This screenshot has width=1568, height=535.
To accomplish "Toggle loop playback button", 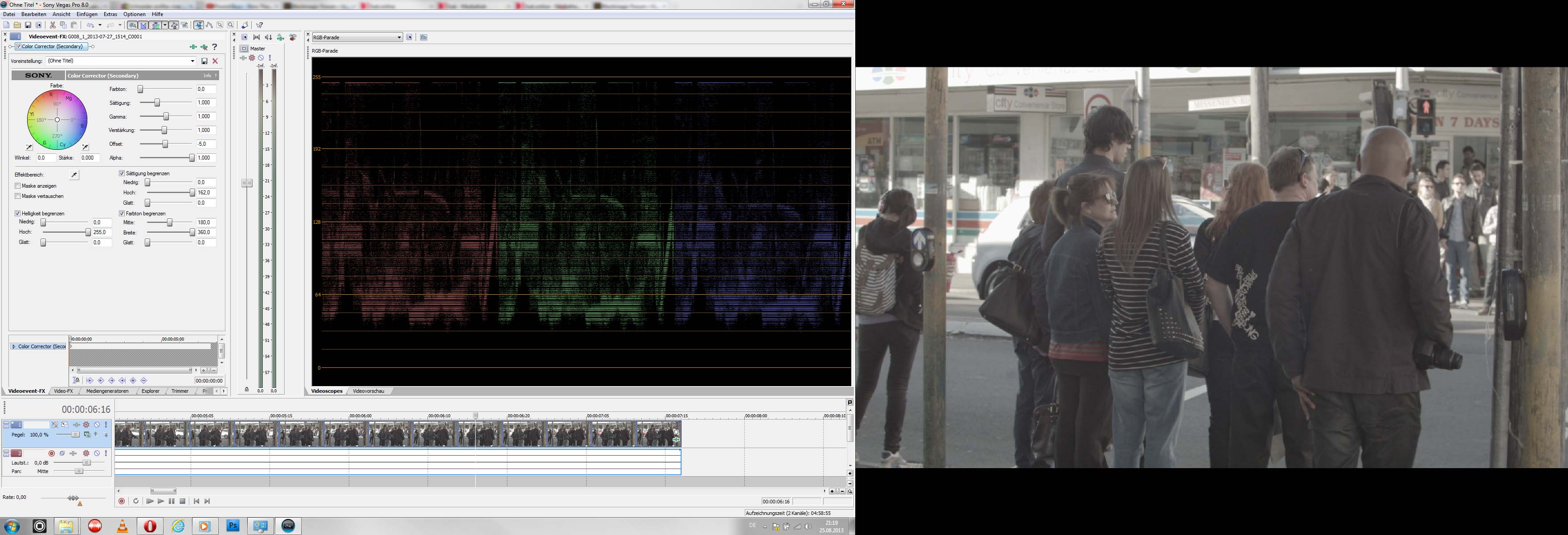I will (x=136, y=501).
